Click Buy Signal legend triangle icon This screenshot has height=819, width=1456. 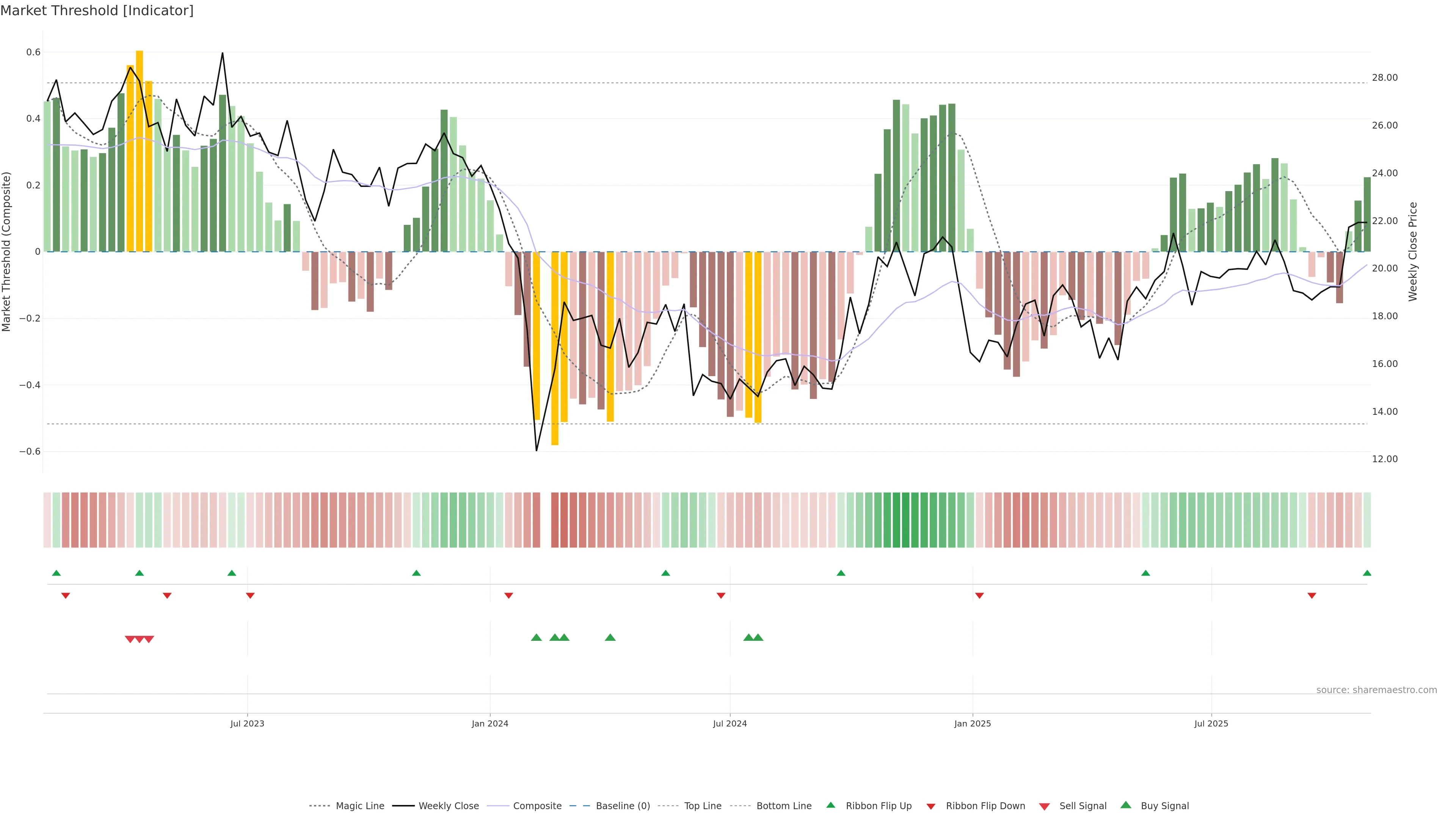[x=1126, y=805]
